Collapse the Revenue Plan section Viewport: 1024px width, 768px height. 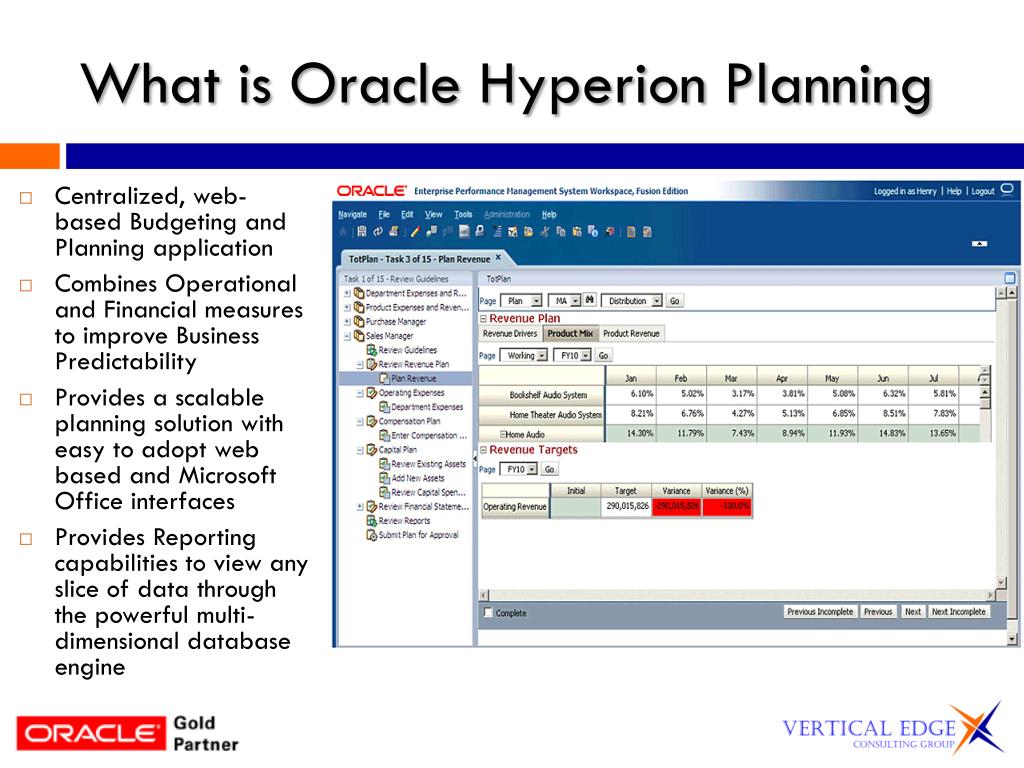point(483,318)
